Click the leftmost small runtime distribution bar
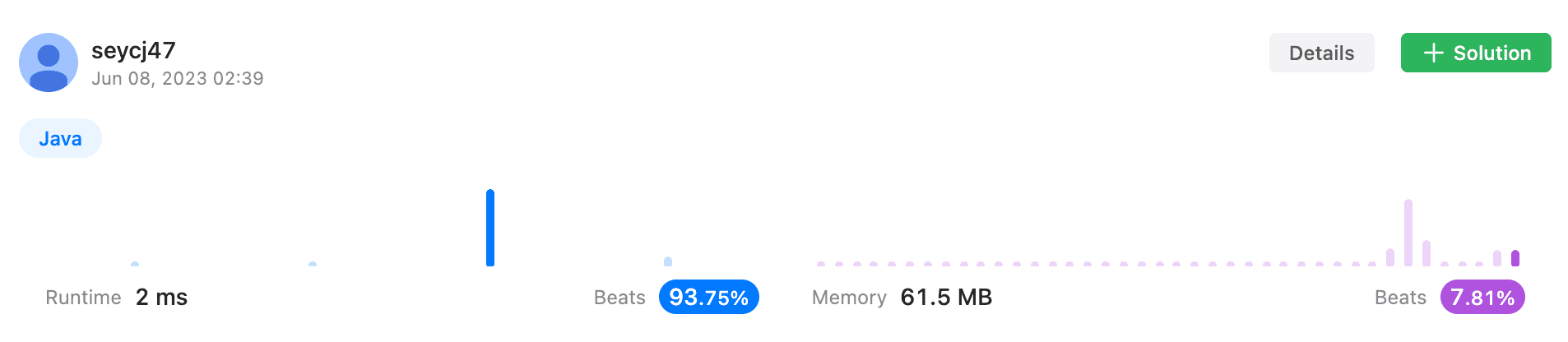 (135, 264)
